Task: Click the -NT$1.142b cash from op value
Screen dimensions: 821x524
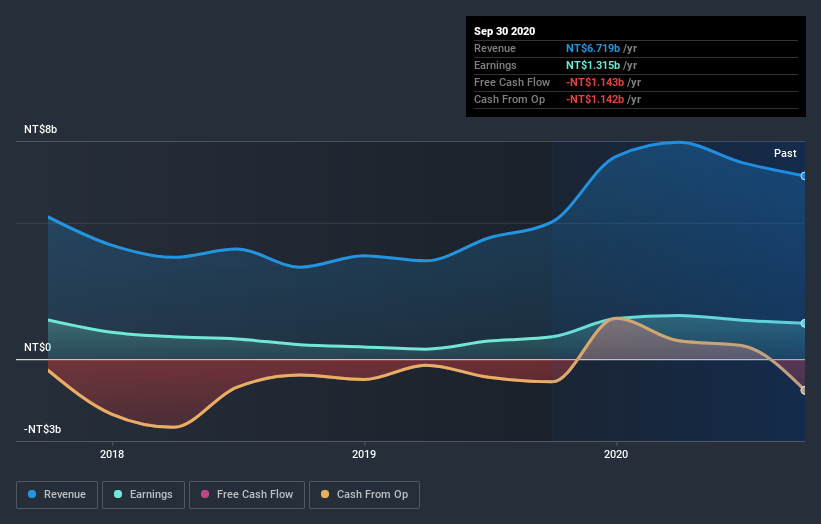Action: (x=595, y=99)
